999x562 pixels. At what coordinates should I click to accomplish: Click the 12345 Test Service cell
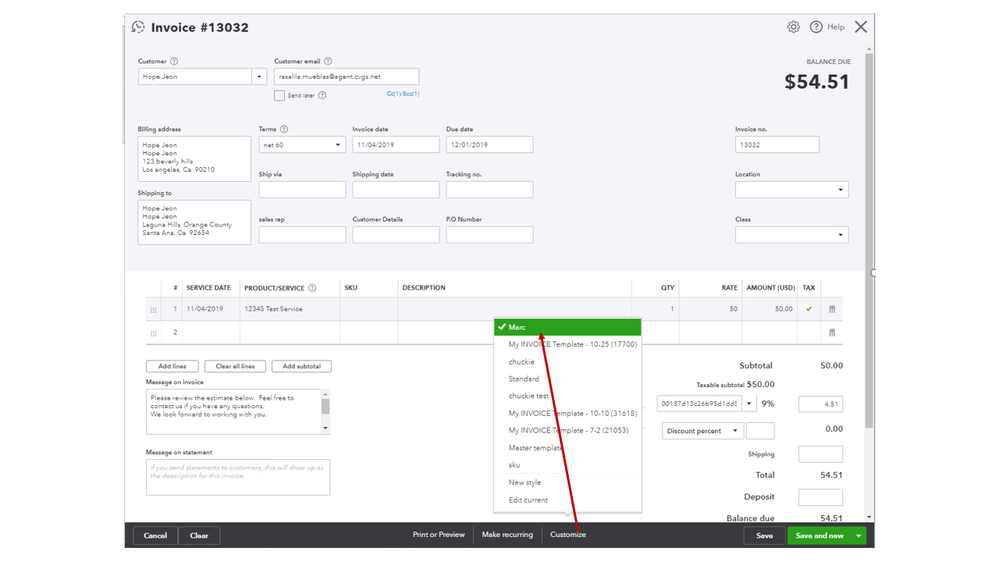pos(290,309)
